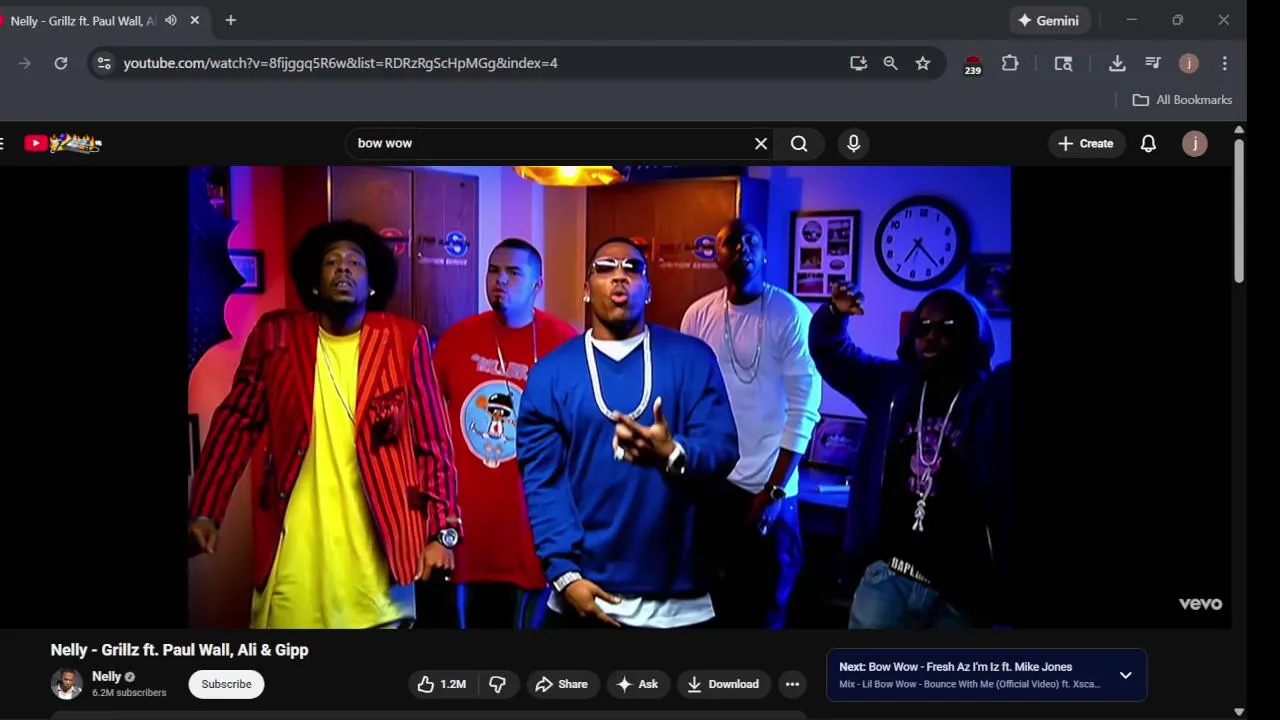The height and width of the screenshot is (720, 1280).
Task: Download the video
Action: [x=723, y=684]
